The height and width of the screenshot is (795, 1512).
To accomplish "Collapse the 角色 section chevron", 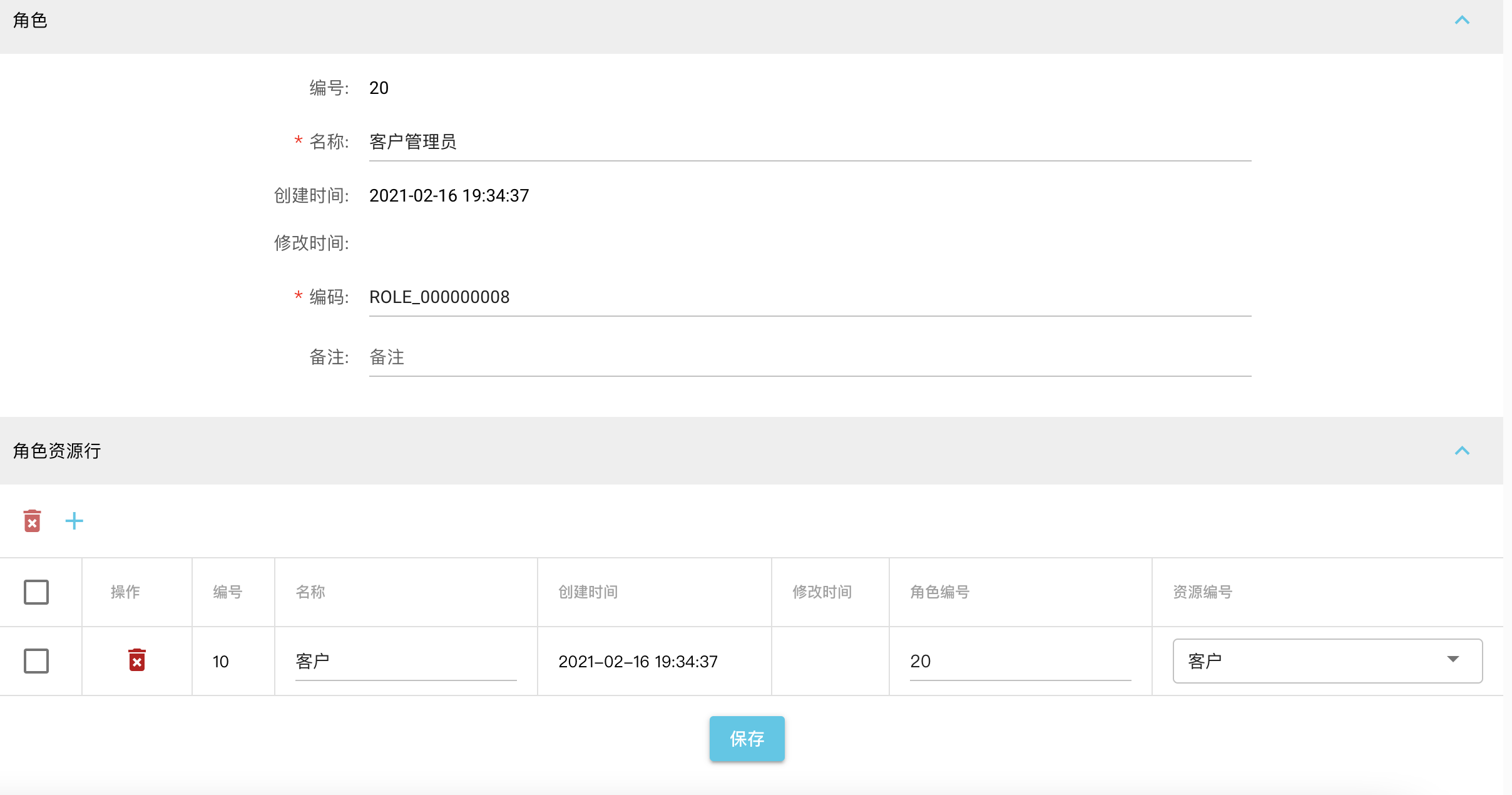I will coord(1462,21).
